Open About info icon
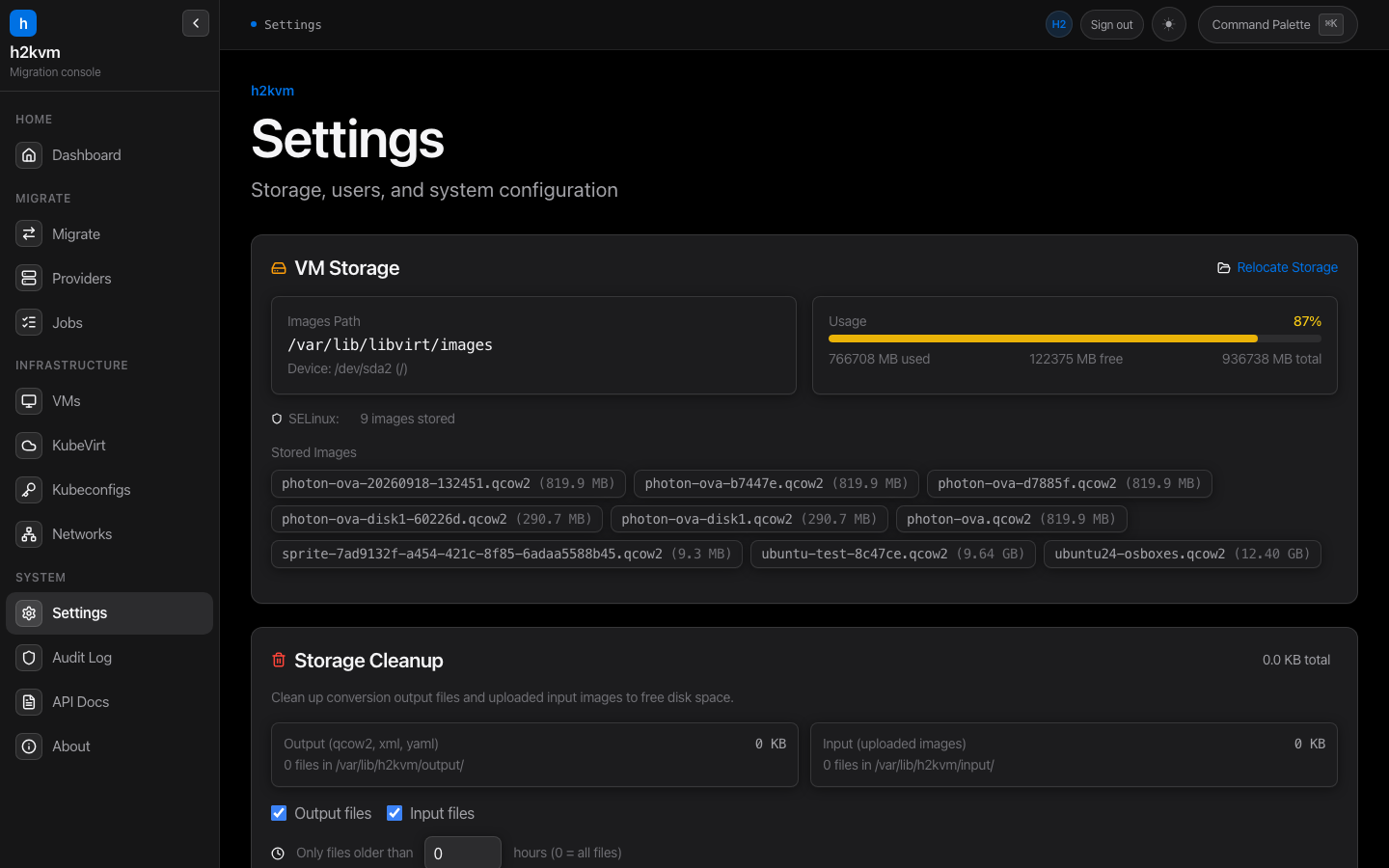 coord(29,746)
